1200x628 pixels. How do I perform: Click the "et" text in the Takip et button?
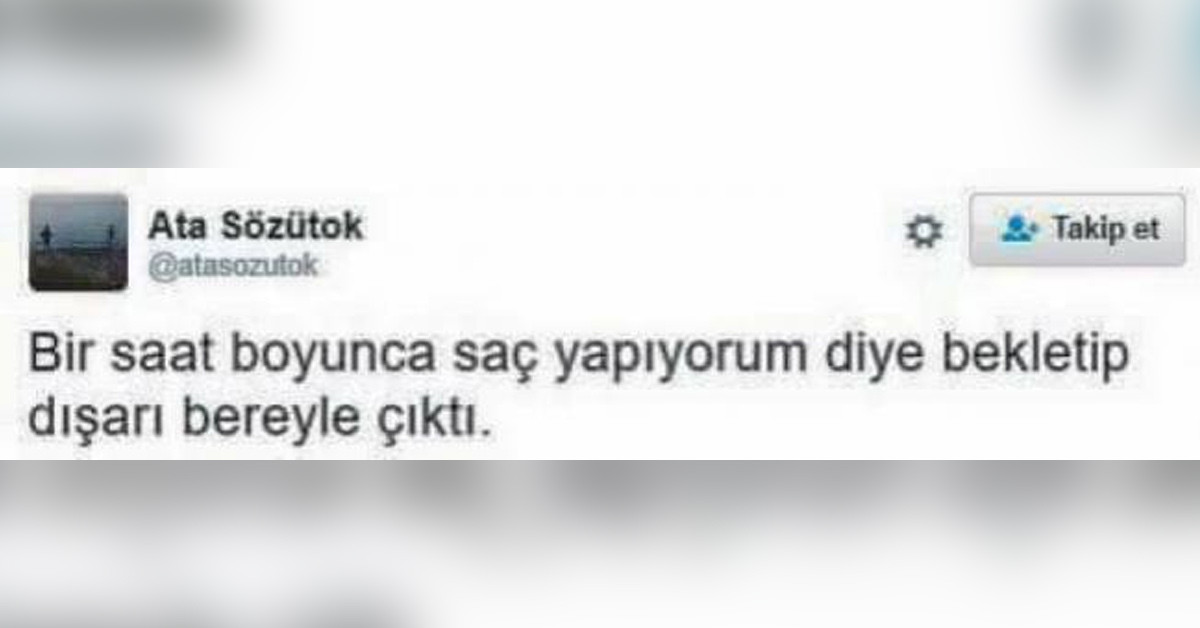[1146, 229]
